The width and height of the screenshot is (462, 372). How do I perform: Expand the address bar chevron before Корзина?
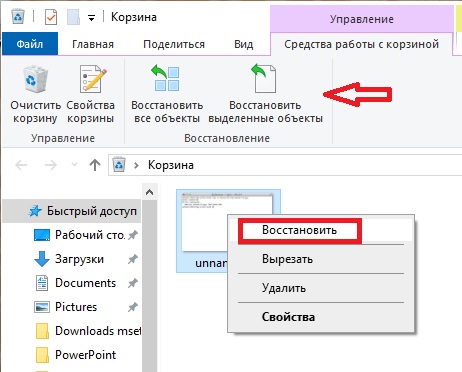click(x=136, y=165)
